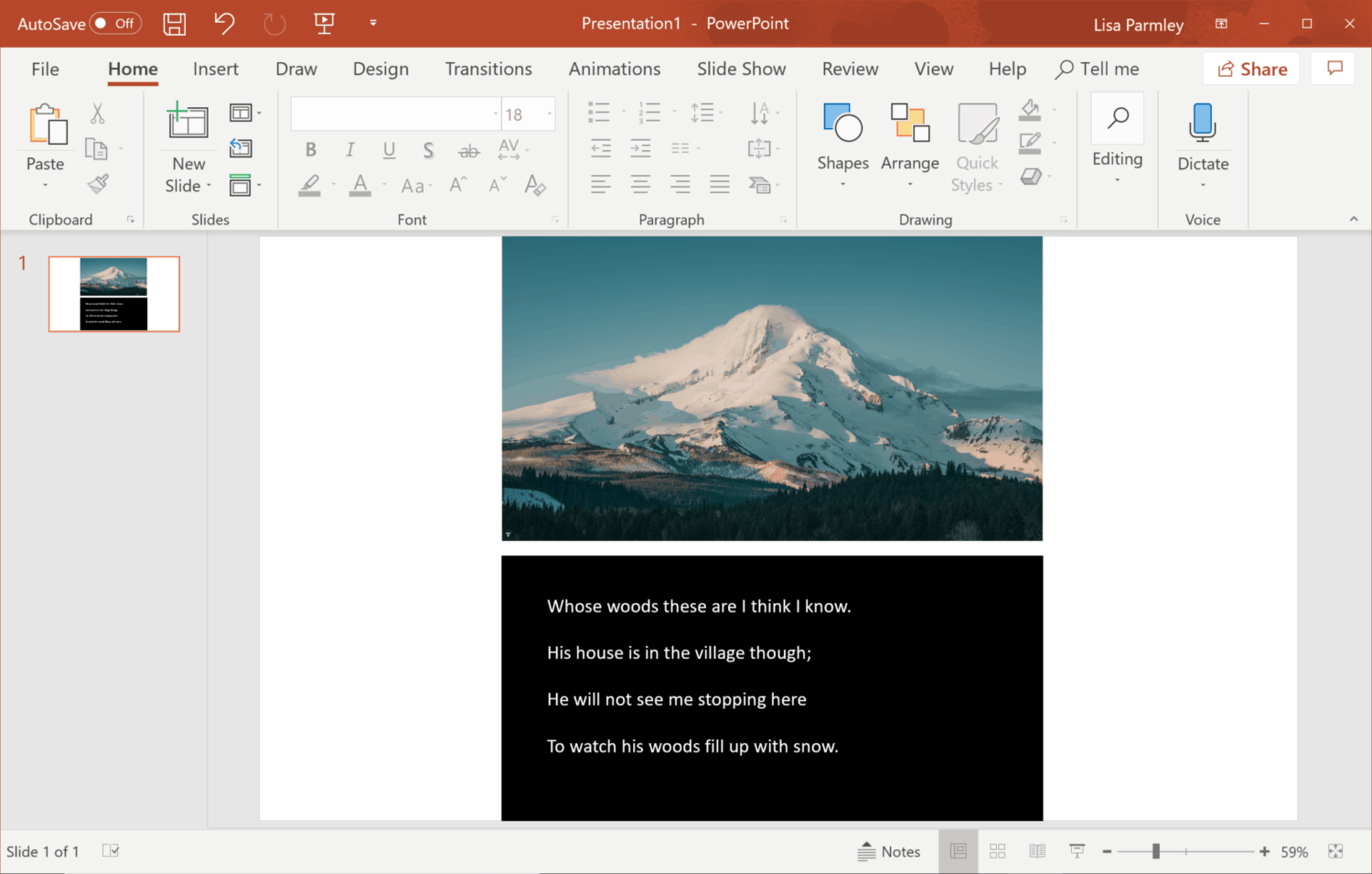Image resolution: width=1372 pixels, height=874 pixels.
Task: Customize Quick Access Toolbar arrow
Action: click(373, 23)
